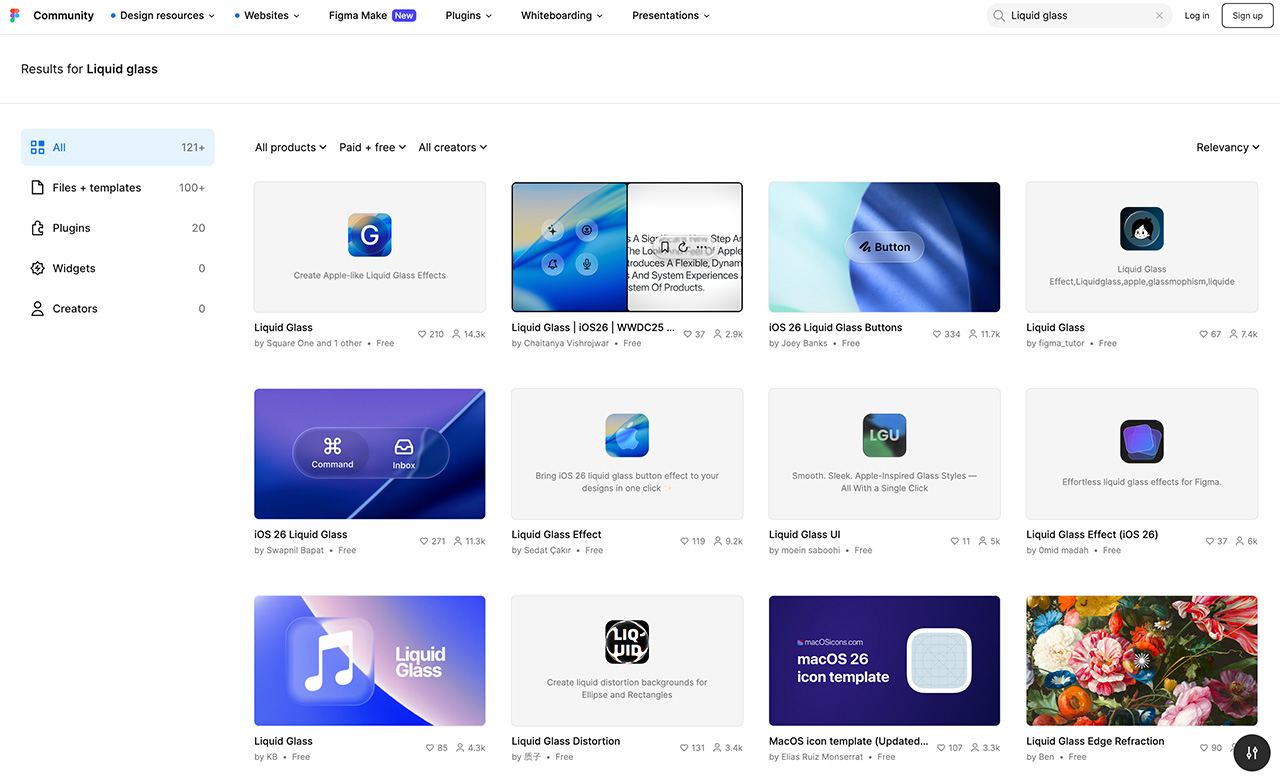Click the magnifier search icon
Viewport: 1280px width, 780px height.
999,16
